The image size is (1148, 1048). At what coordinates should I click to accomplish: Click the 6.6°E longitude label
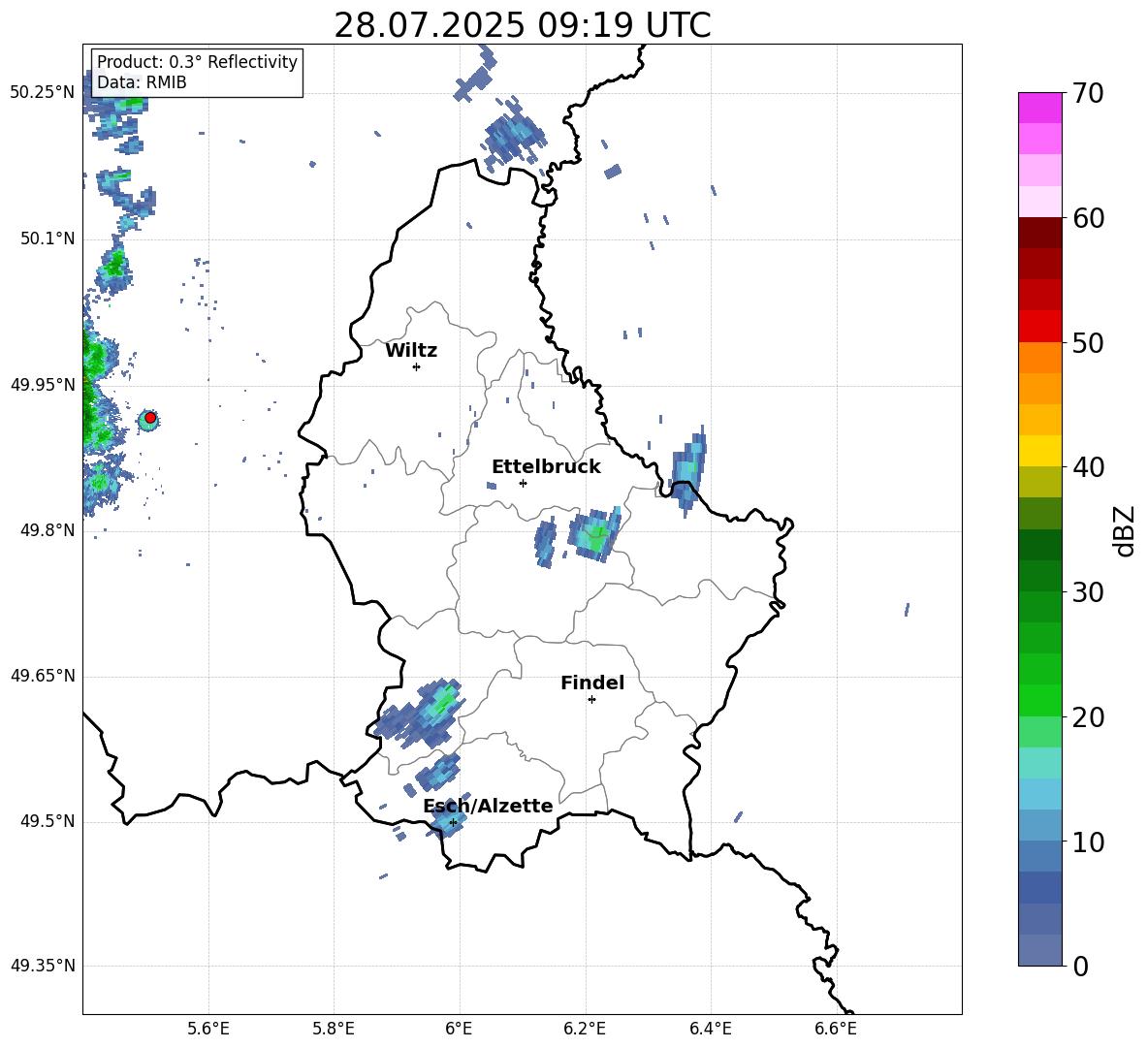(836, 1029)
